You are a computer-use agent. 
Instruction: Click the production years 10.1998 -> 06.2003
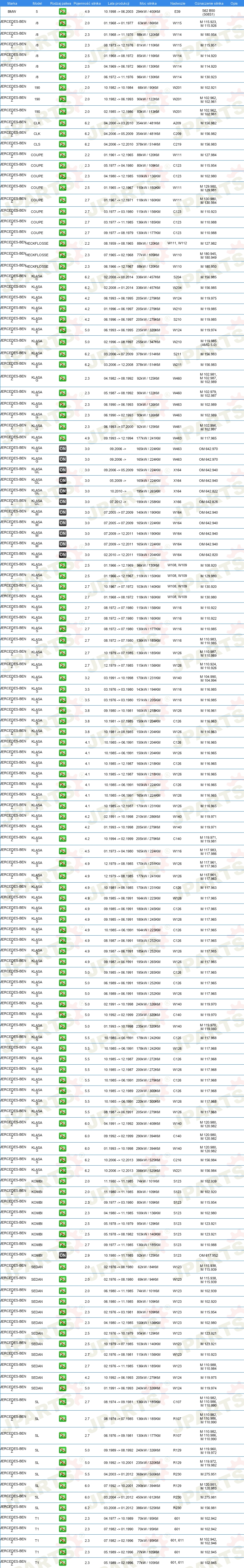point(118,12)
